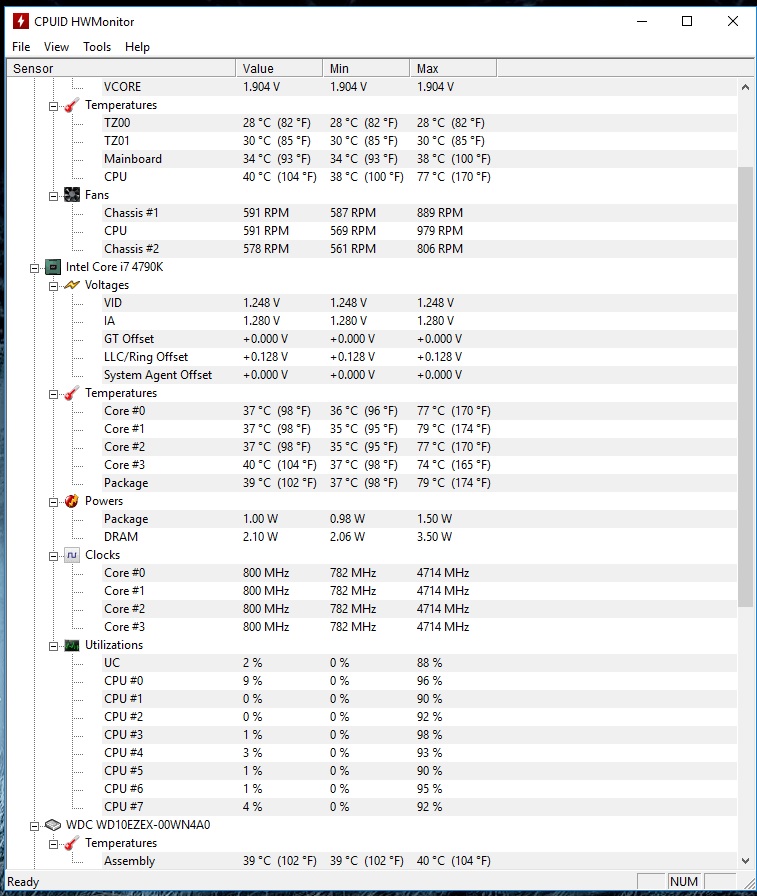The height and width of the screenshot is (896, 757).
Task: Select the DRAM power row
Action: click(121, 537)
